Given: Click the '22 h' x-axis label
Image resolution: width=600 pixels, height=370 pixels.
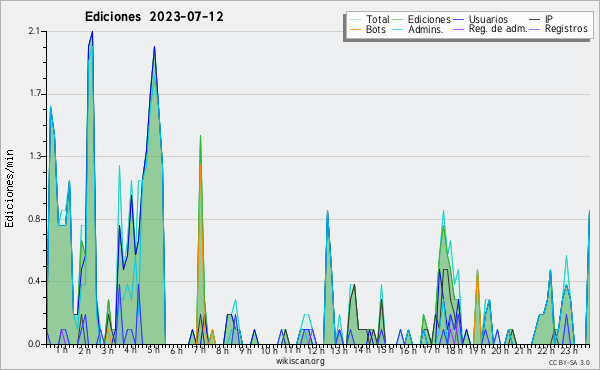Looking at the screenshot, I should point(546,350).
